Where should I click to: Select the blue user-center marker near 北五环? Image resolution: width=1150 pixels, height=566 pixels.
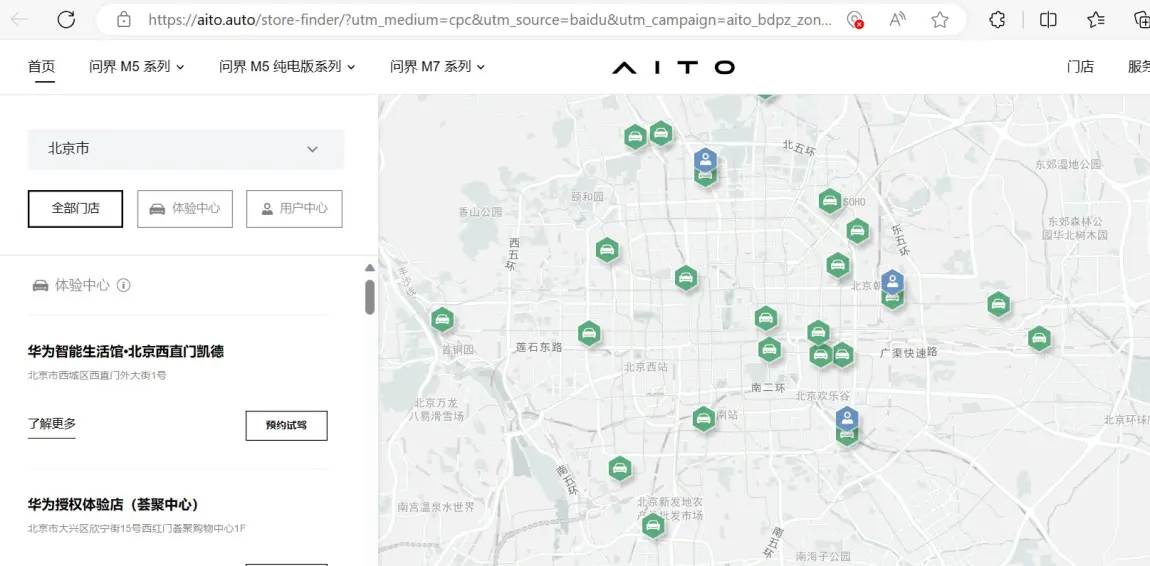coord(705,159)
